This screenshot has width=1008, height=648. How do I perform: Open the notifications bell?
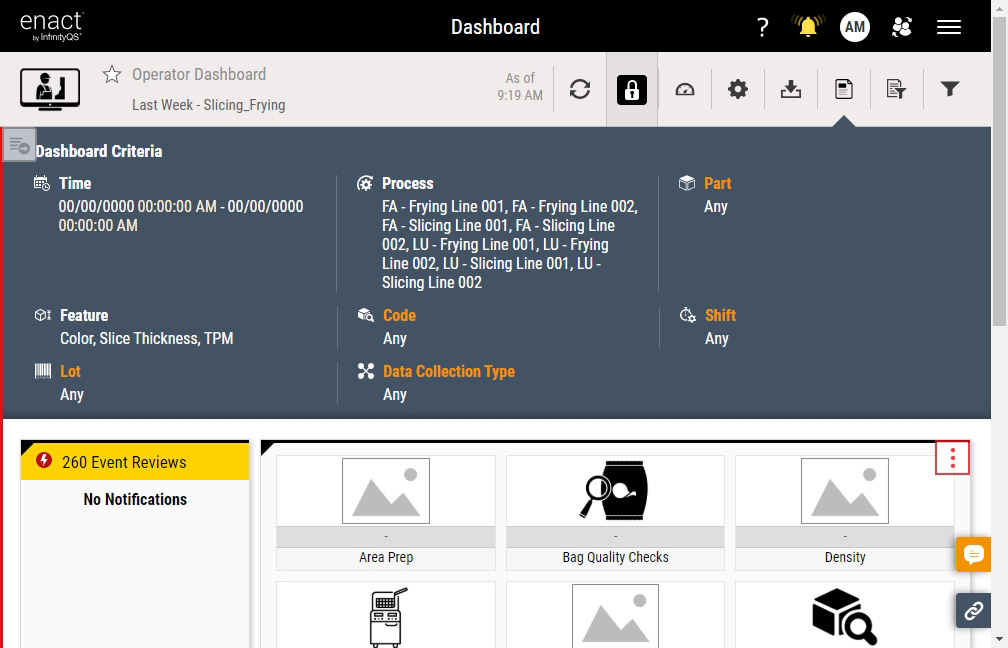pos(808,27)
